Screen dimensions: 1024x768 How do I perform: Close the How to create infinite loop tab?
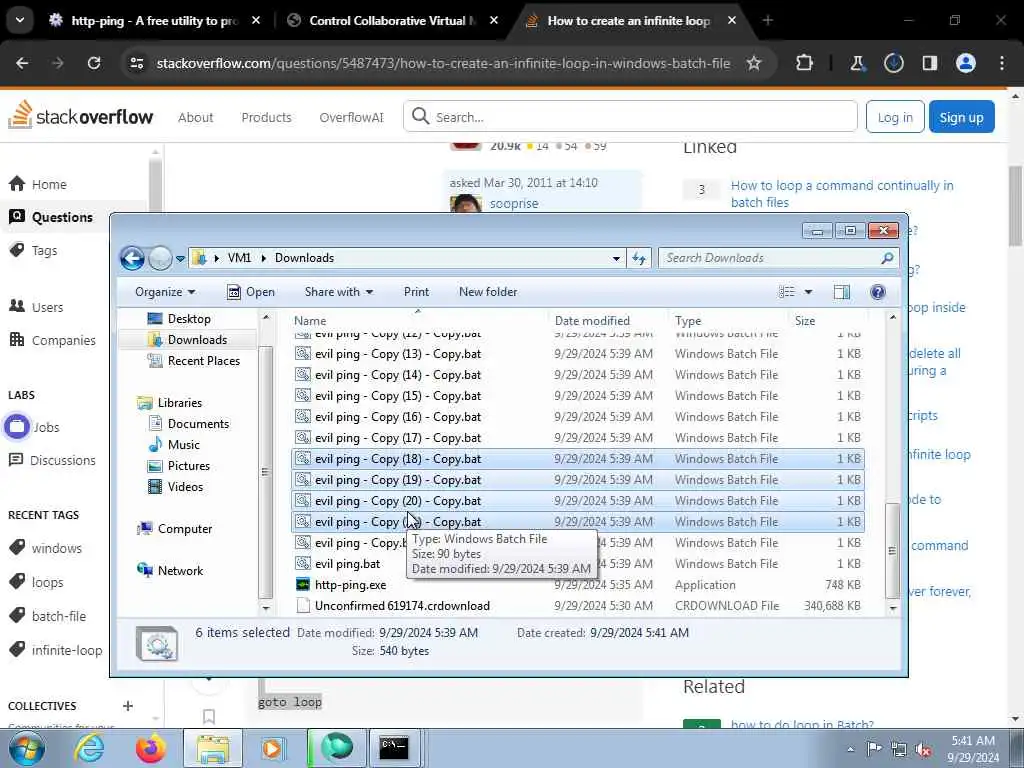click(731, 21)
